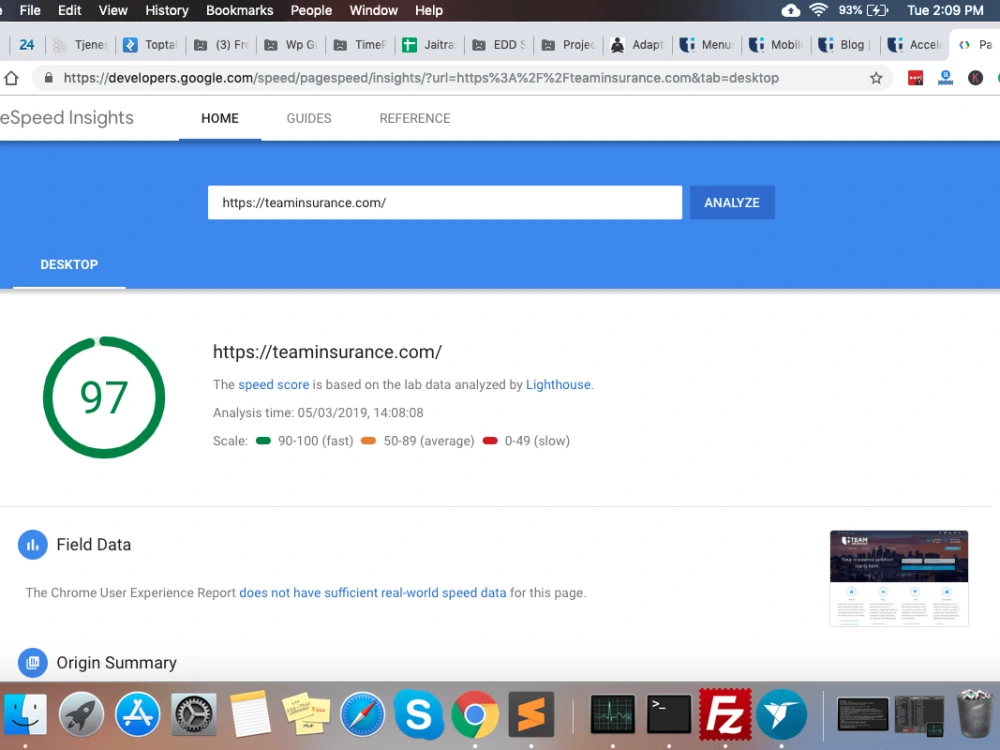This screenshot has width=1000, height=750.
Task: Open the People menu
Action: point(311,10)
